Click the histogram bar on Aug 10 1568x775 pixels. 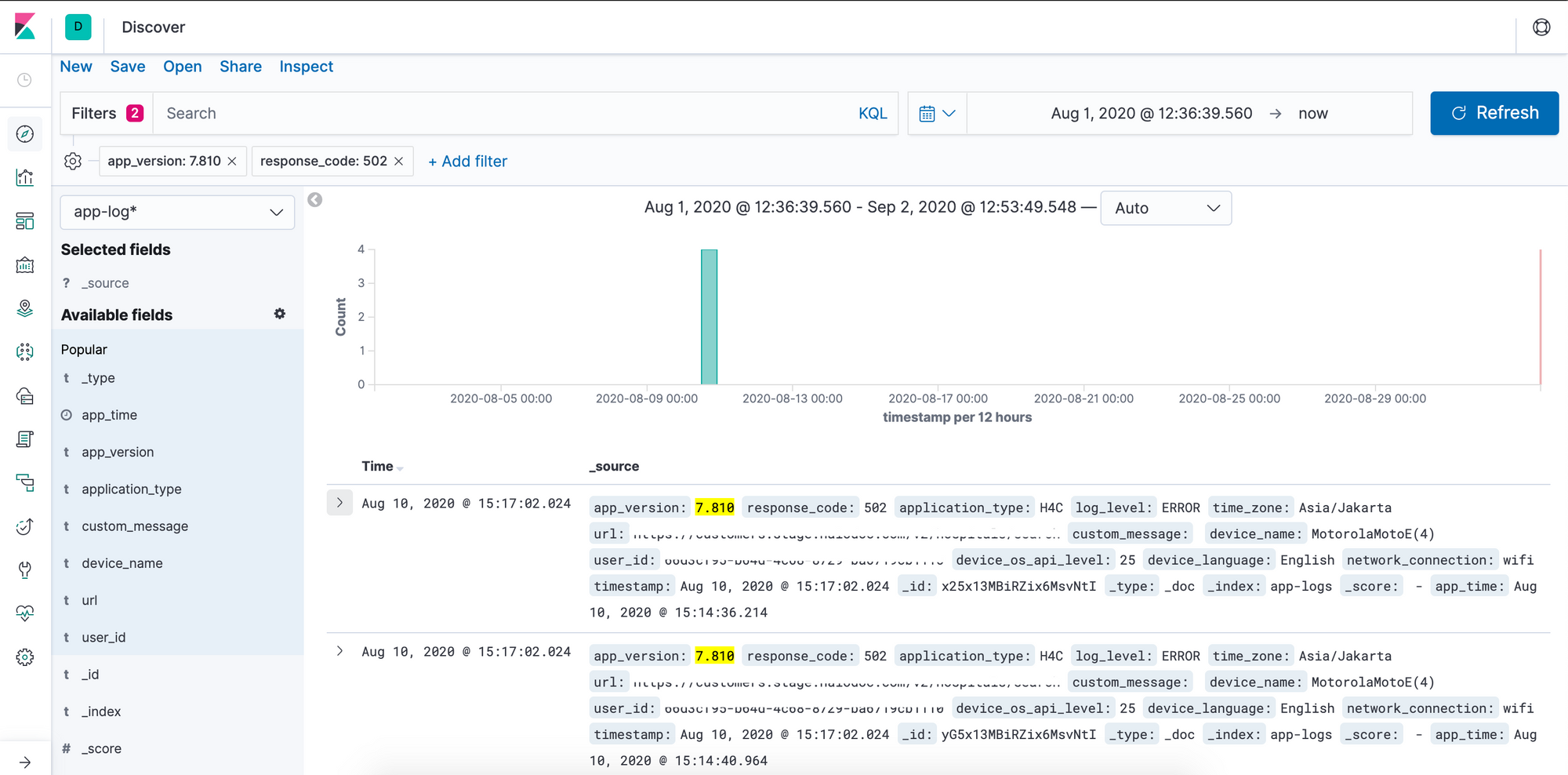[x=710, y=317]
